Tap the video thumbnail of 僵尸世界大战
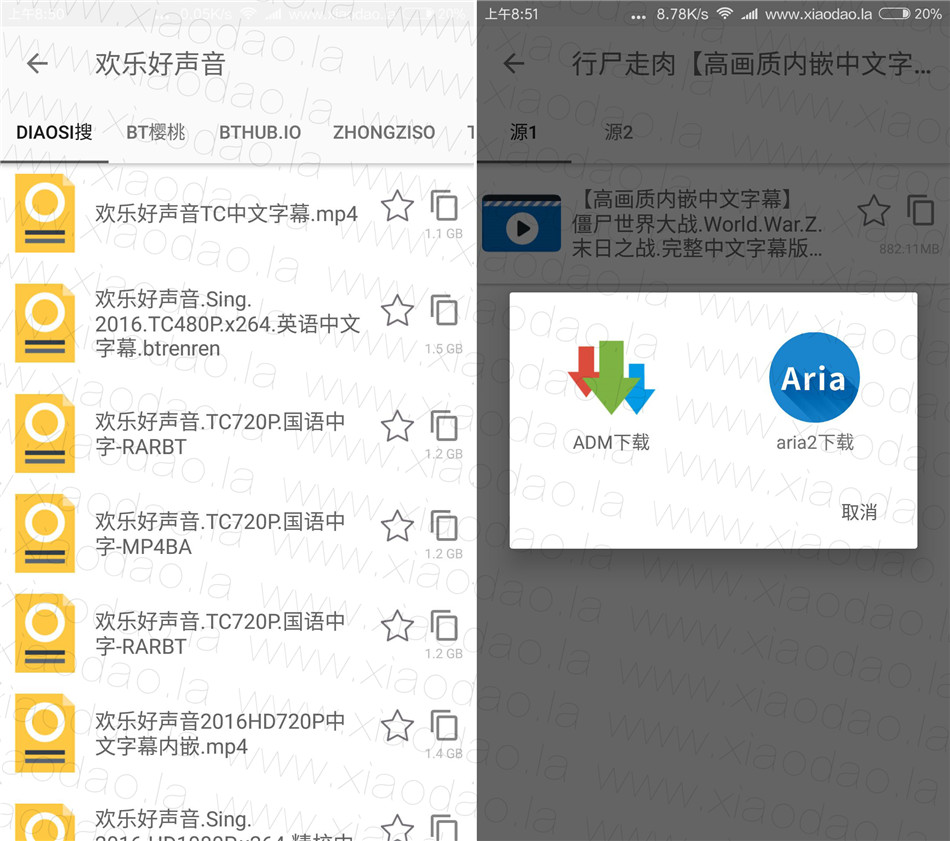The image size is (950, 841). (522, 223)
